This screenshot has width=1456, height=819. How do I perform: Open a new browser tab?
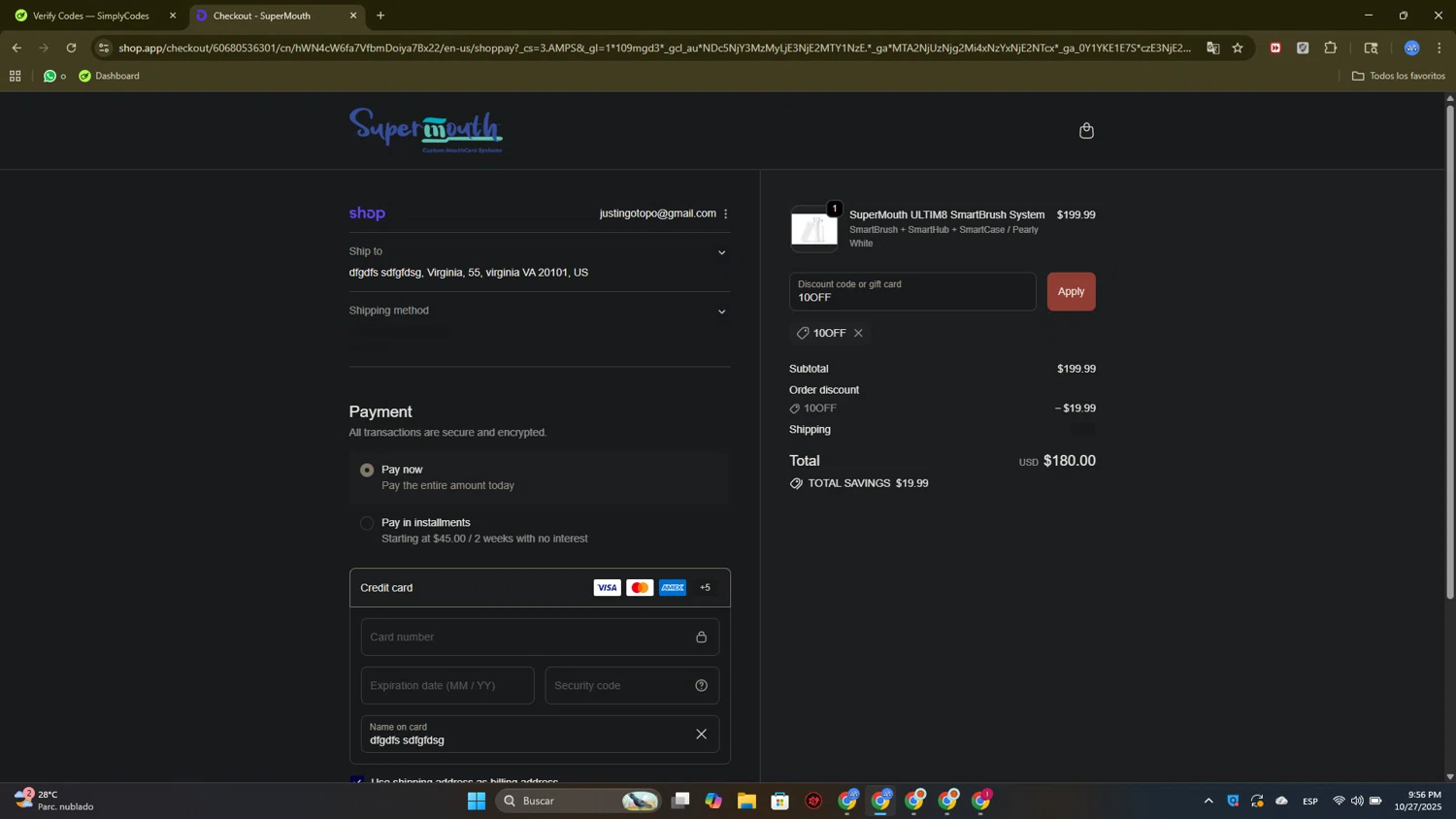point(381,16)
